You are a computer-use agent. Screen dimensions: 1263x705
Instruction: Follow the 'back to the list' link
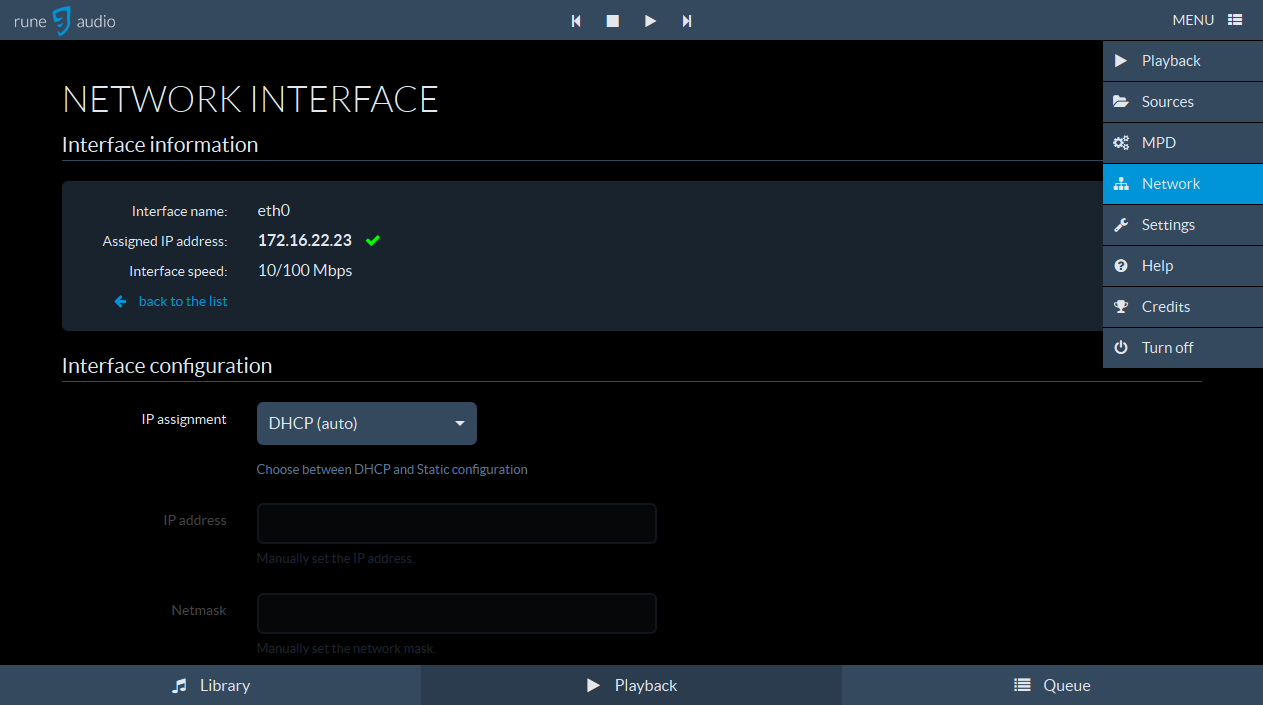183,301
